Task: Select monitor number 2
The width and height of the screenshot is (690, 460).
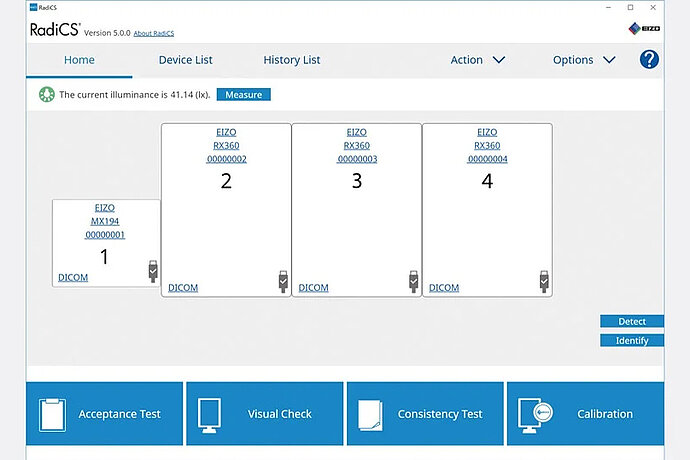Action: (226, 181)
